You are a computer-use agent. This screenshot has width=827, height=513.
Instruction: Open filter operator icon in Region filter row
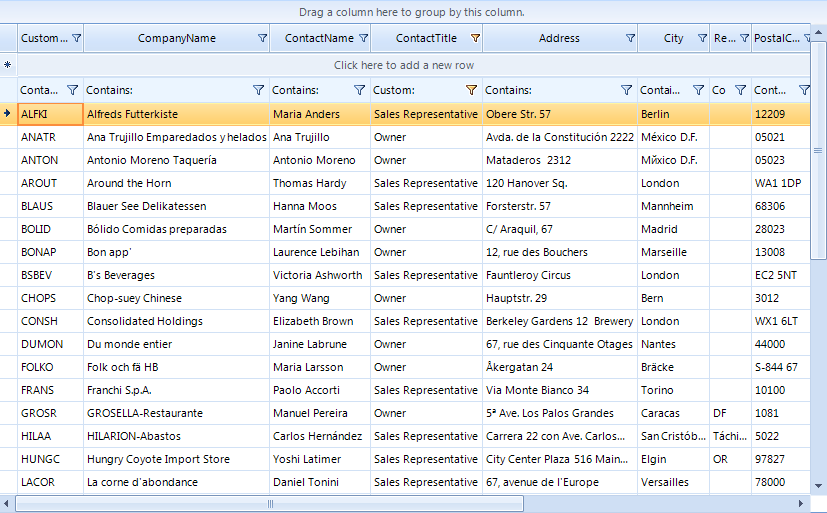(741, 90)
